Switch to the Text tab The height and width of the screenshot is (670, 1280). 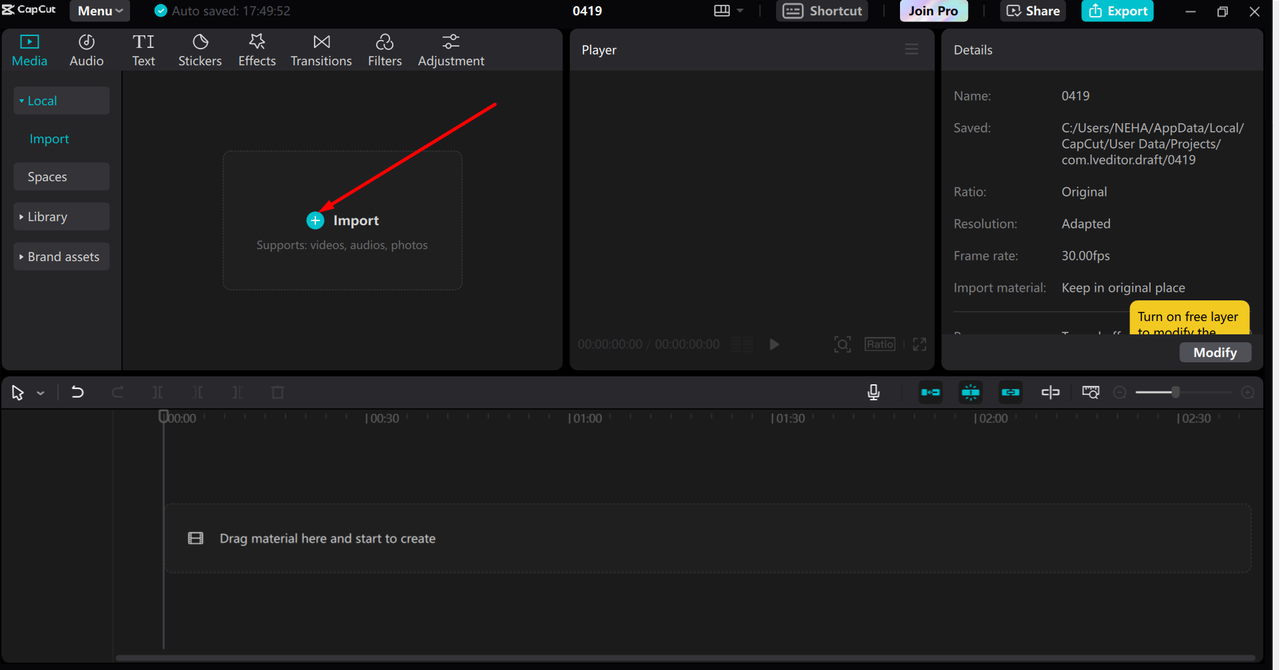tap(144, 50)
